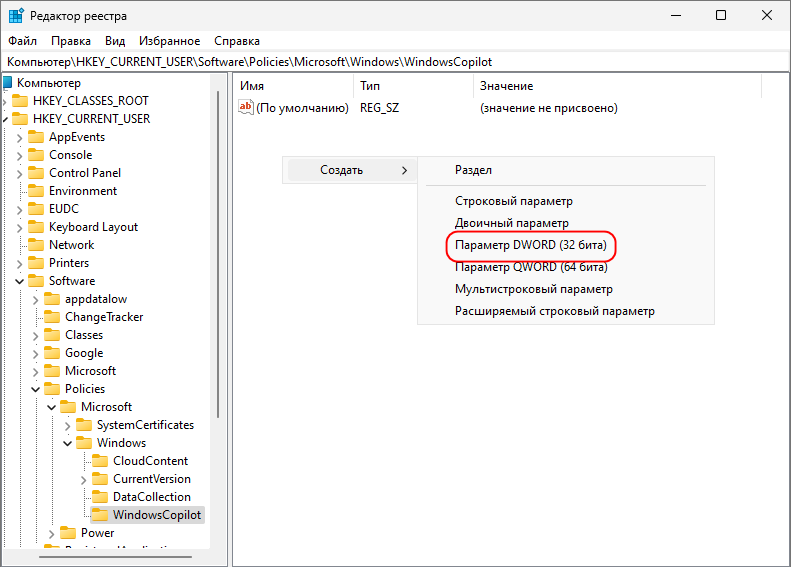This screenshot has width=791, height=567.
Task: Expand the CurrentVersion key
Action: click(84, 479)
